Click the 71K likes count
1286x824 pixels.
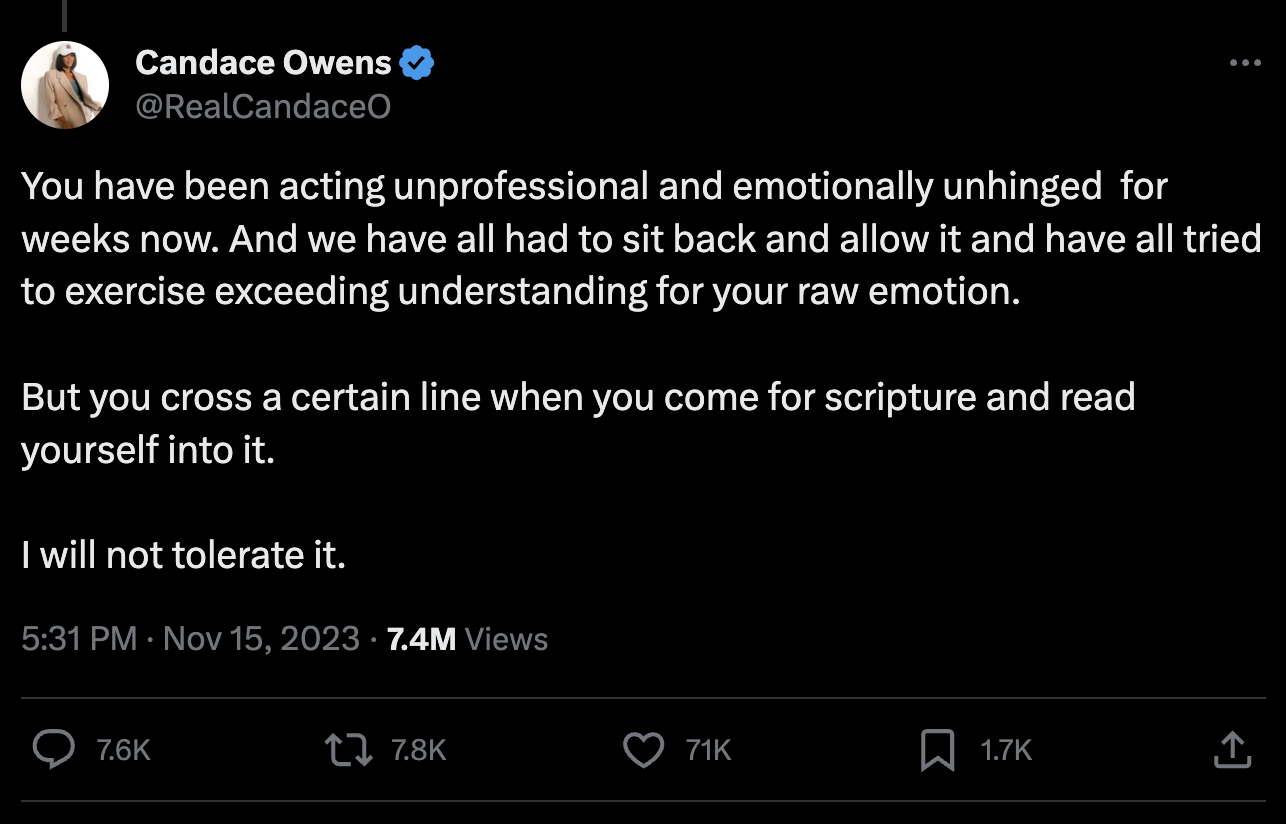pyautogui.click(x=709, y=750)
